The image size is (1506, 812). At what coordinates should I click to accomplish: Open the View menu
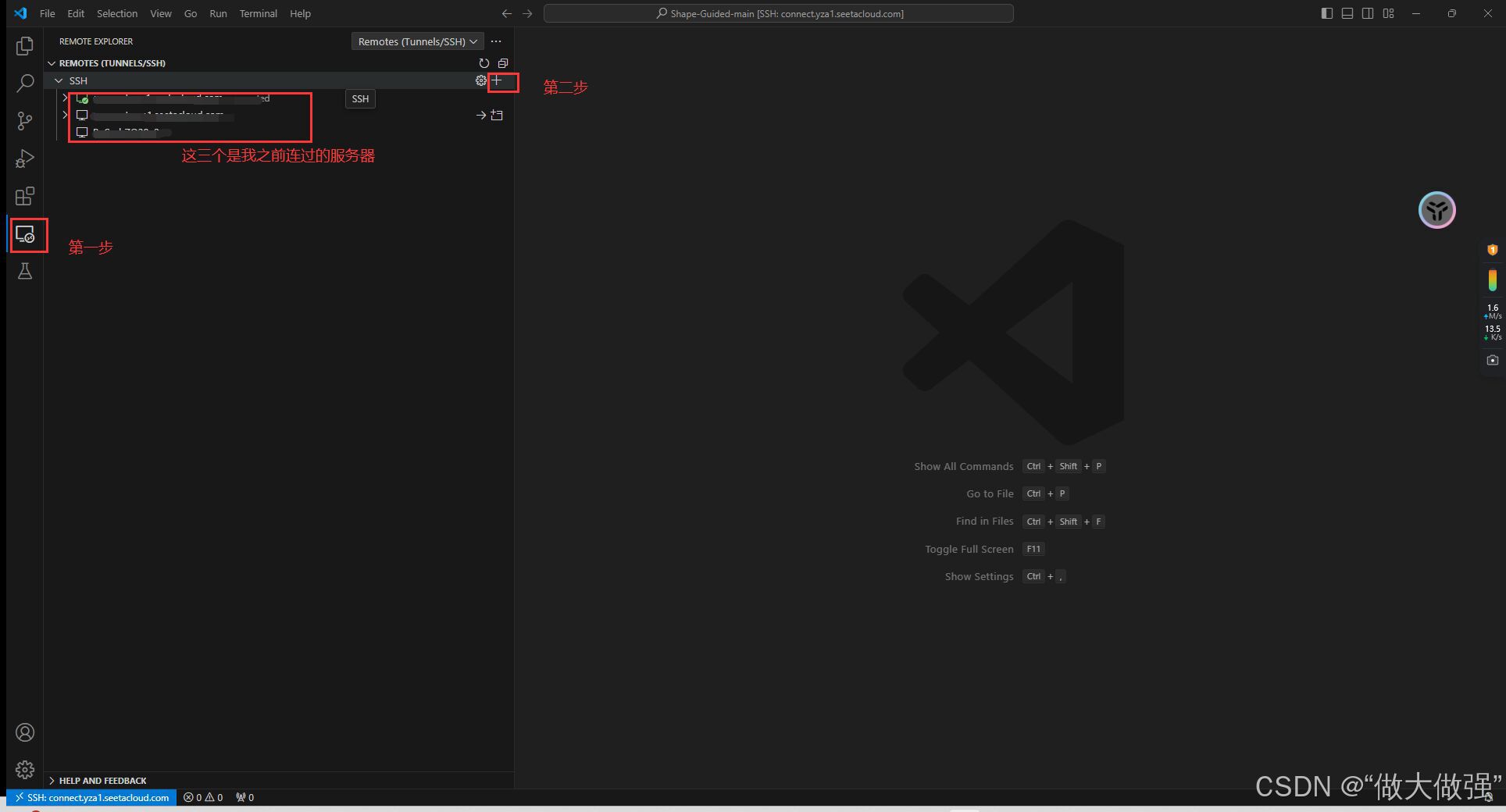(161, 13)
